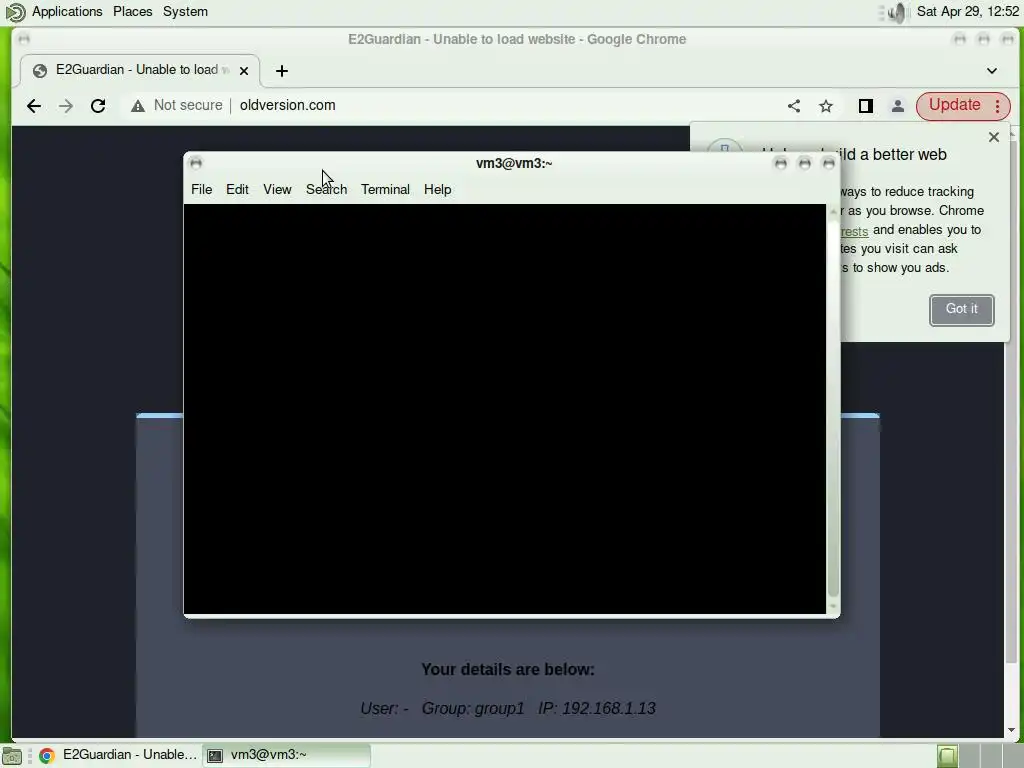Open the Chrome three-dot menu
This screenshot has width=1024, height=768.
(x=997, y=106)
